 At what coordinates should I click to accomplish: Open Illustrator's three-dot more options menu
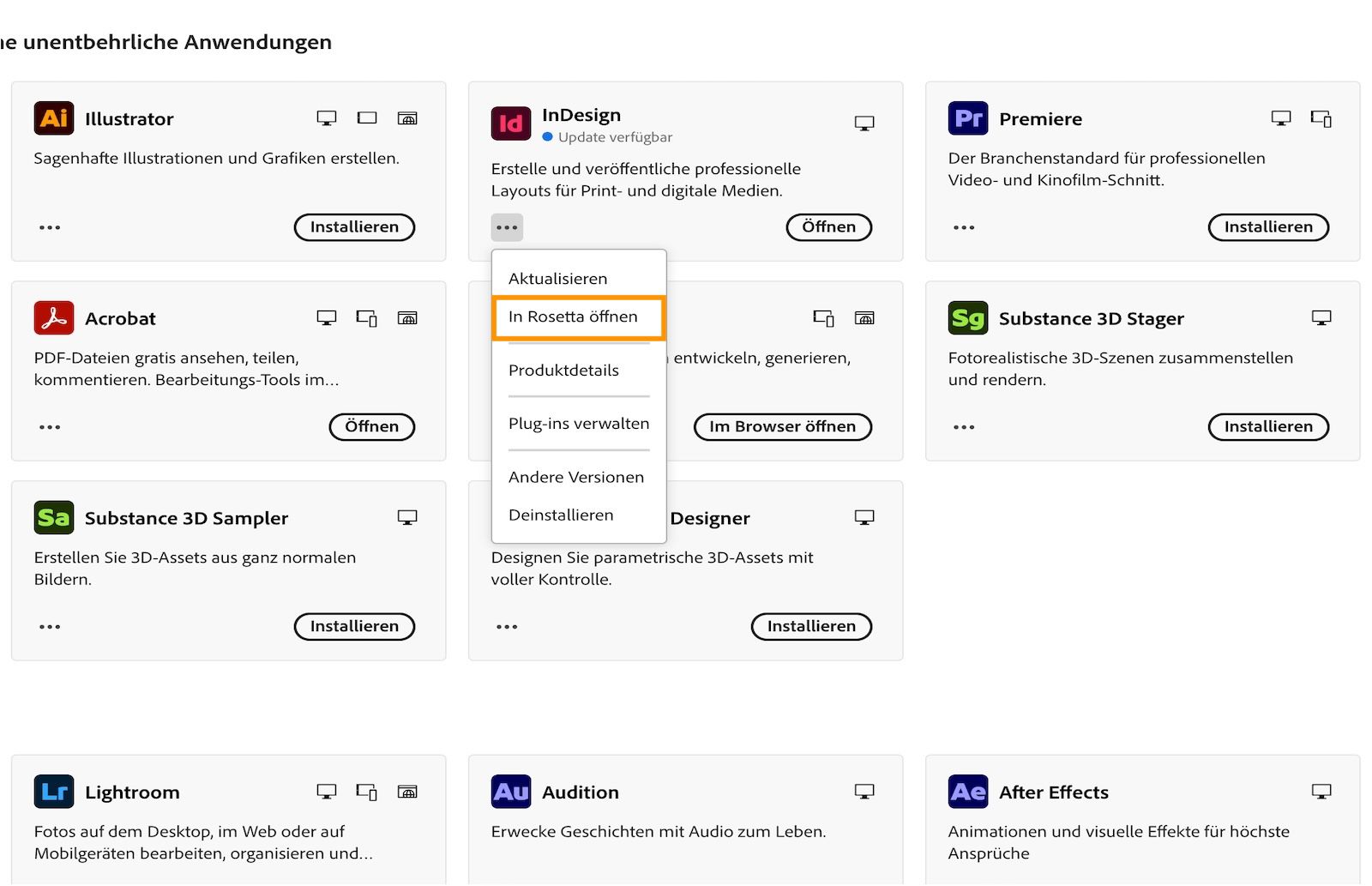point(50,227)
